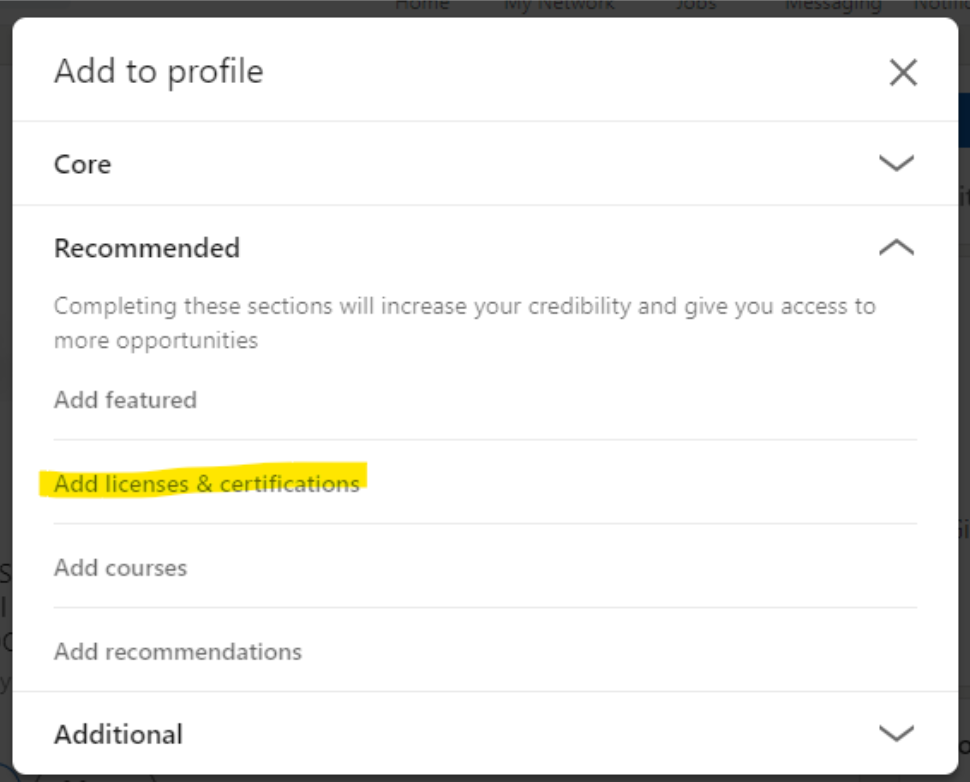Select Add courses
970x782 pixels.
pyautogui.click(x=121, y=567)
